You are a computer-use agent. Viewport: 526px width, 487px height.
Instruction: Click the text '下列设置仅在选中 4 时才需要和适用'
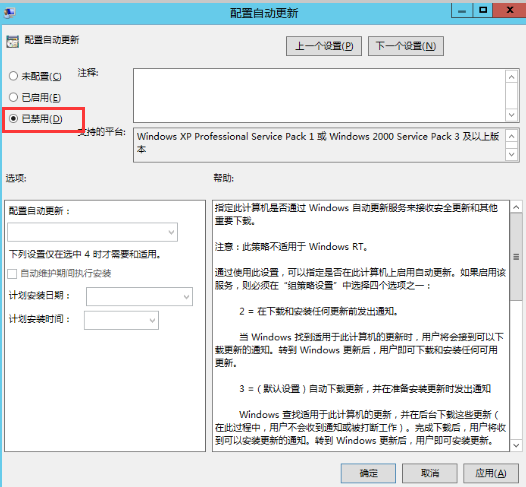pyautogui.click(x=85, y=254)
